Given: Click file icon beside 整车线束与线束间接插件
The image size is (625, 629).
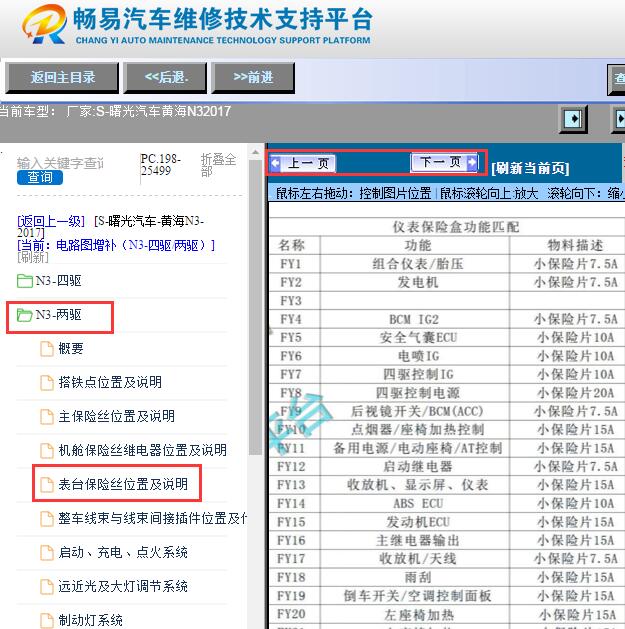Looking at the screenshot, I should 47,519.
